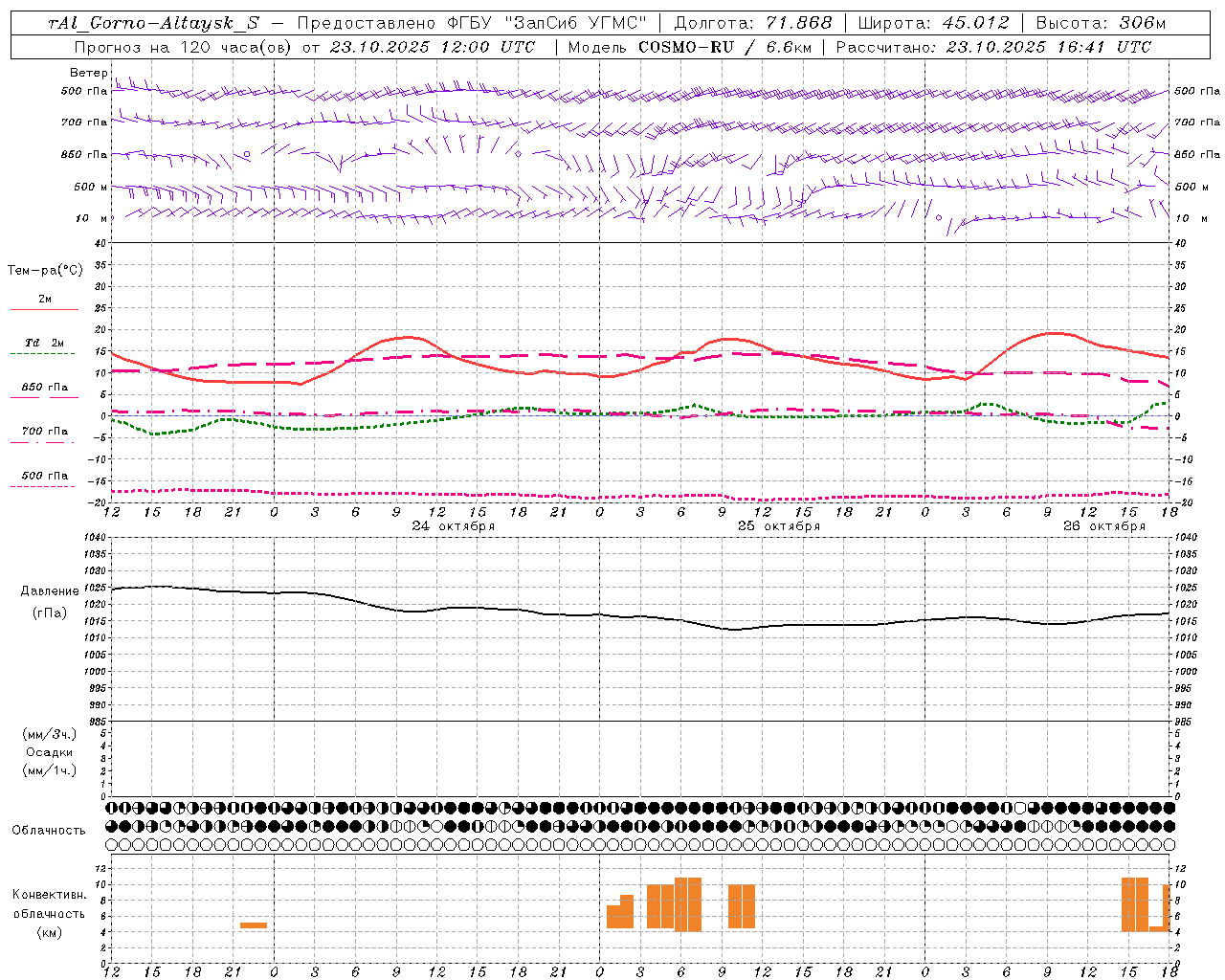This screenshot has height=980, width=1225.
Task: Click the small orange convective bar near hour 21
Action: [254, 924]
